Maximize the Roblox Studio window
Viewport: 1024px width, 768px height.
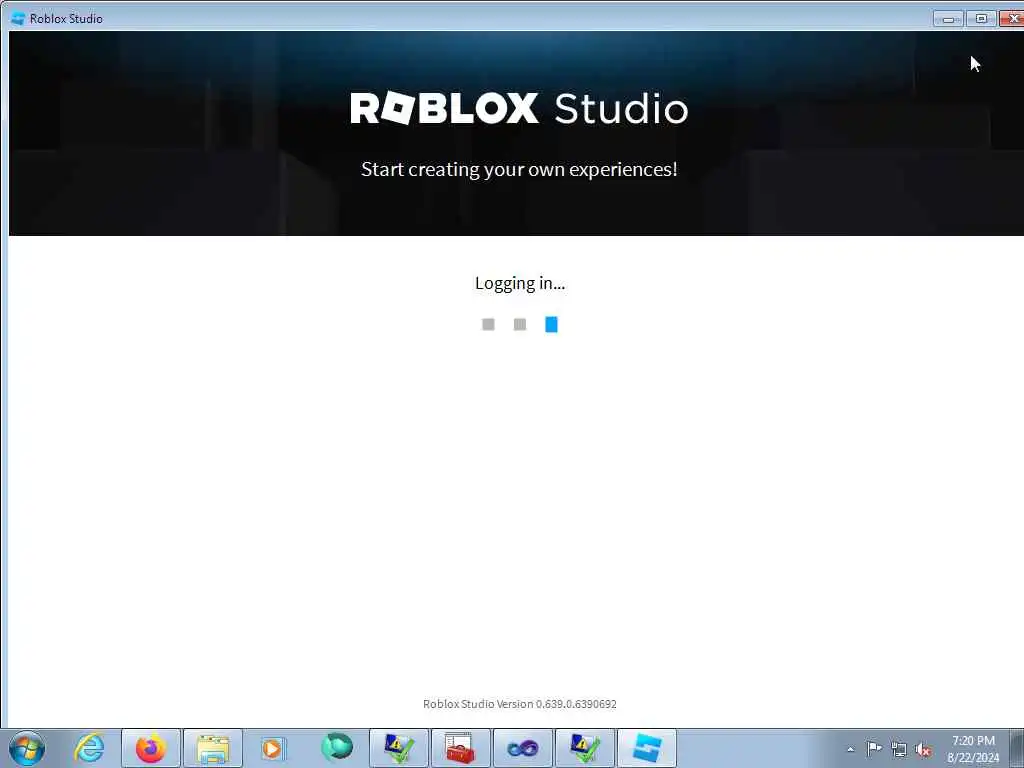coord(981,19)
